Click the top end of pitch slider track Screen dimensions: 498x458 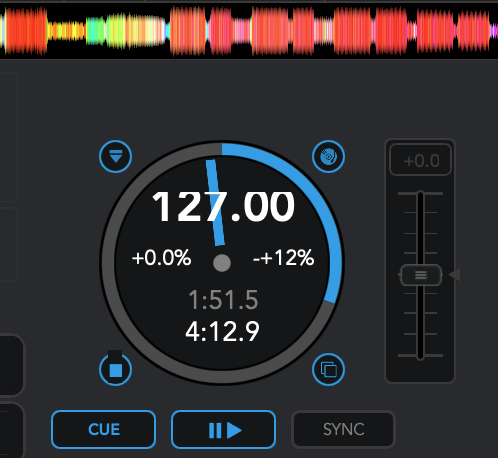pyautogui.click(x=421, y=194)
